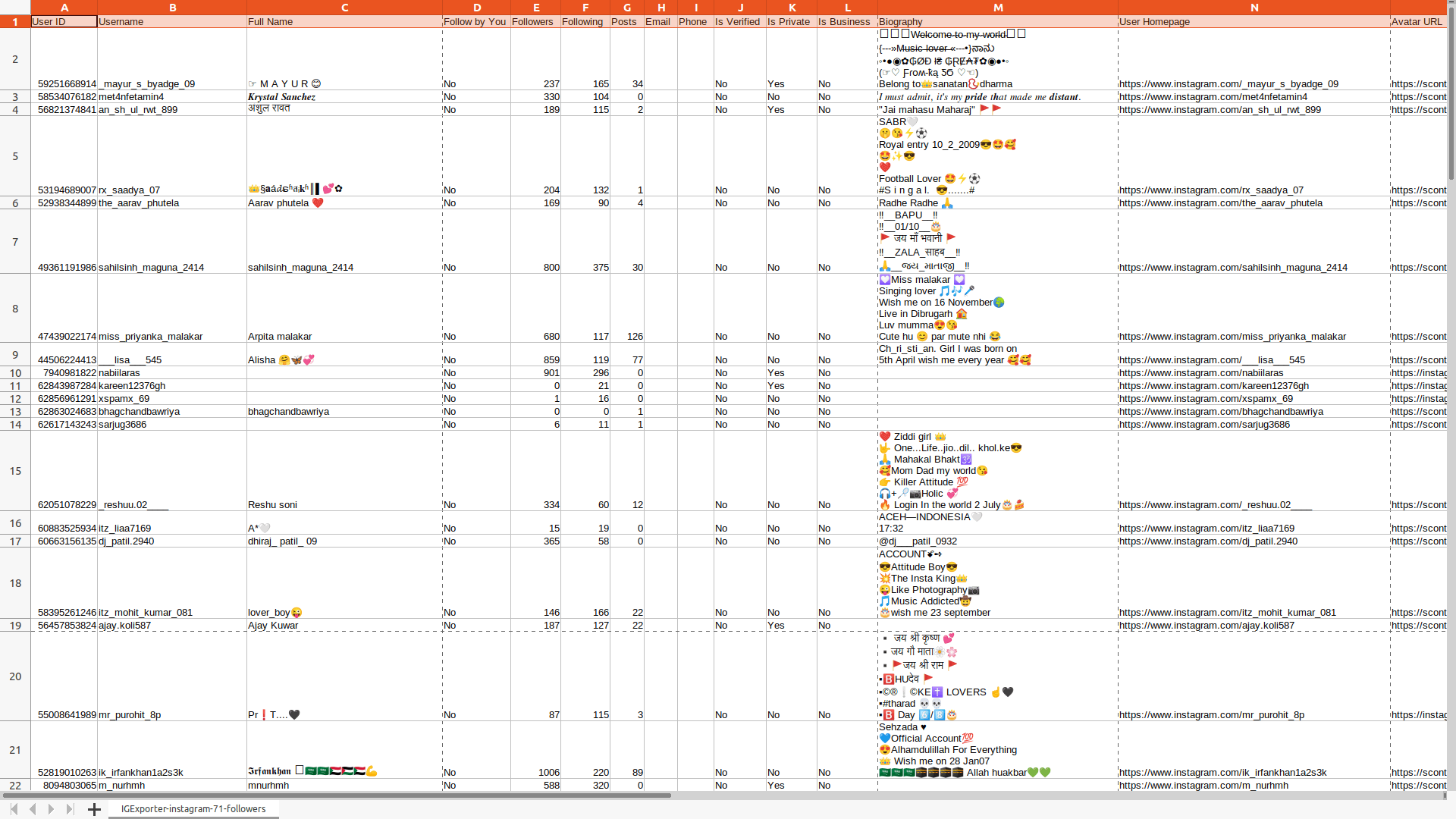
Task: Open homepage link for nabiilaras
Action: point(1200,373)
